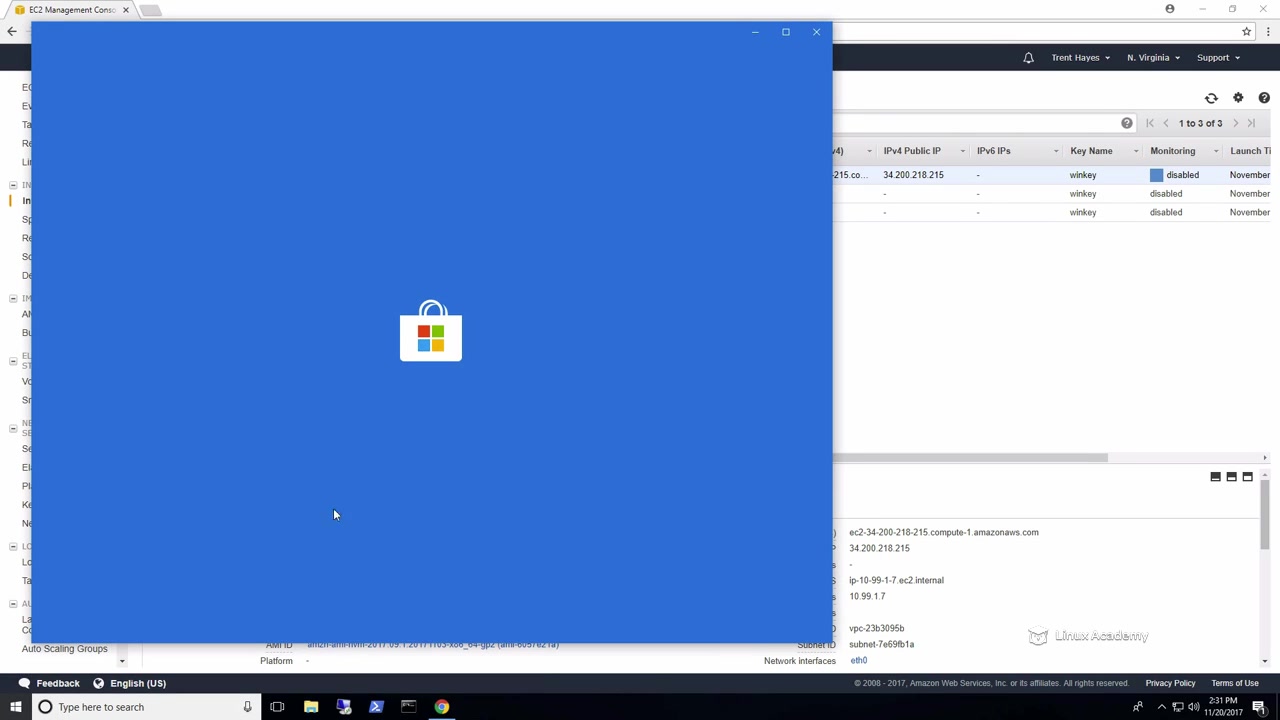Change language from English (US)
The width and height of the screenshot is (1280, 720).
[x=130, y=683]
